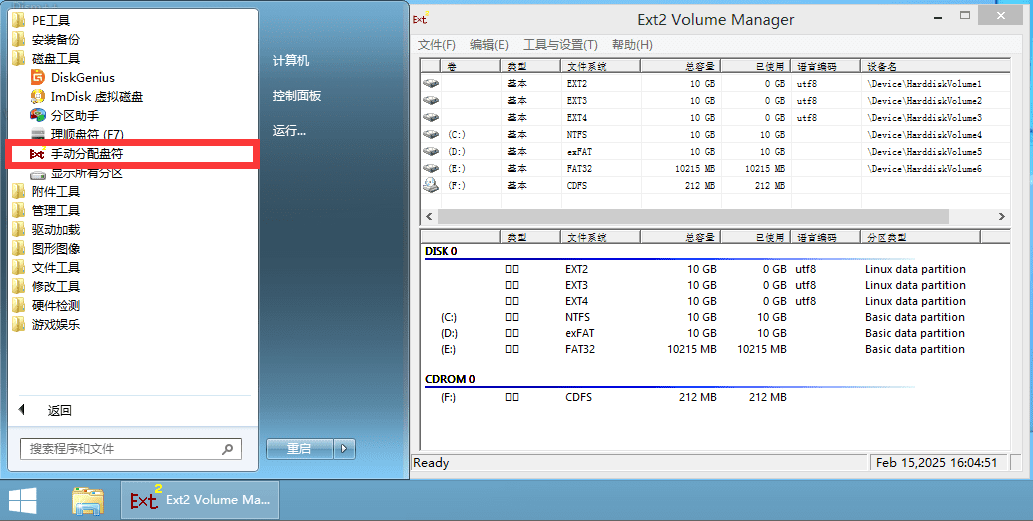Launch DiskGenius from the disk tools list
Viewport: 1033px width, 521px height.
pos(72,78)
